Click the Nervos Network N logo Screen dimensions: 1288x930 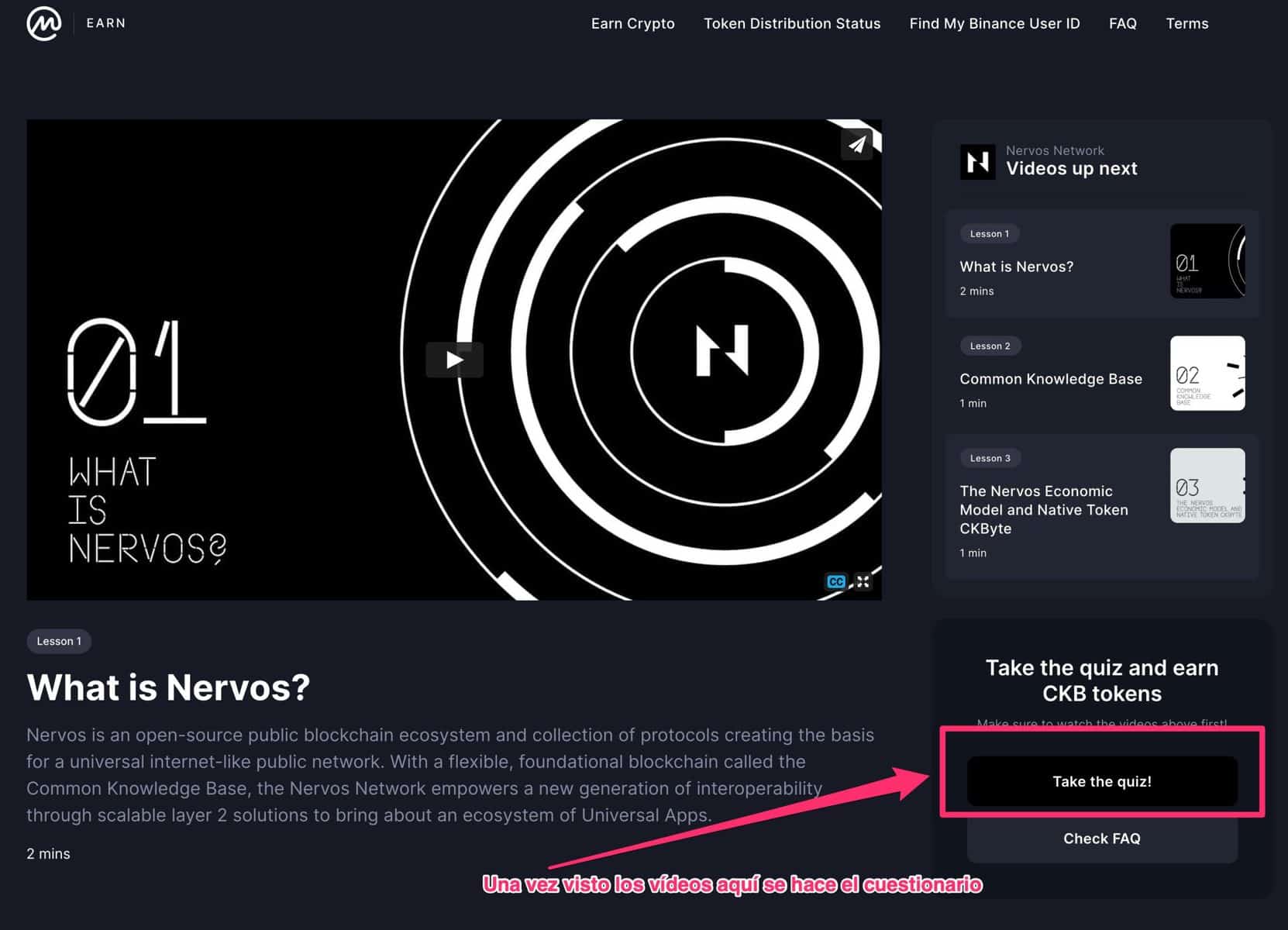pos(977,161)
